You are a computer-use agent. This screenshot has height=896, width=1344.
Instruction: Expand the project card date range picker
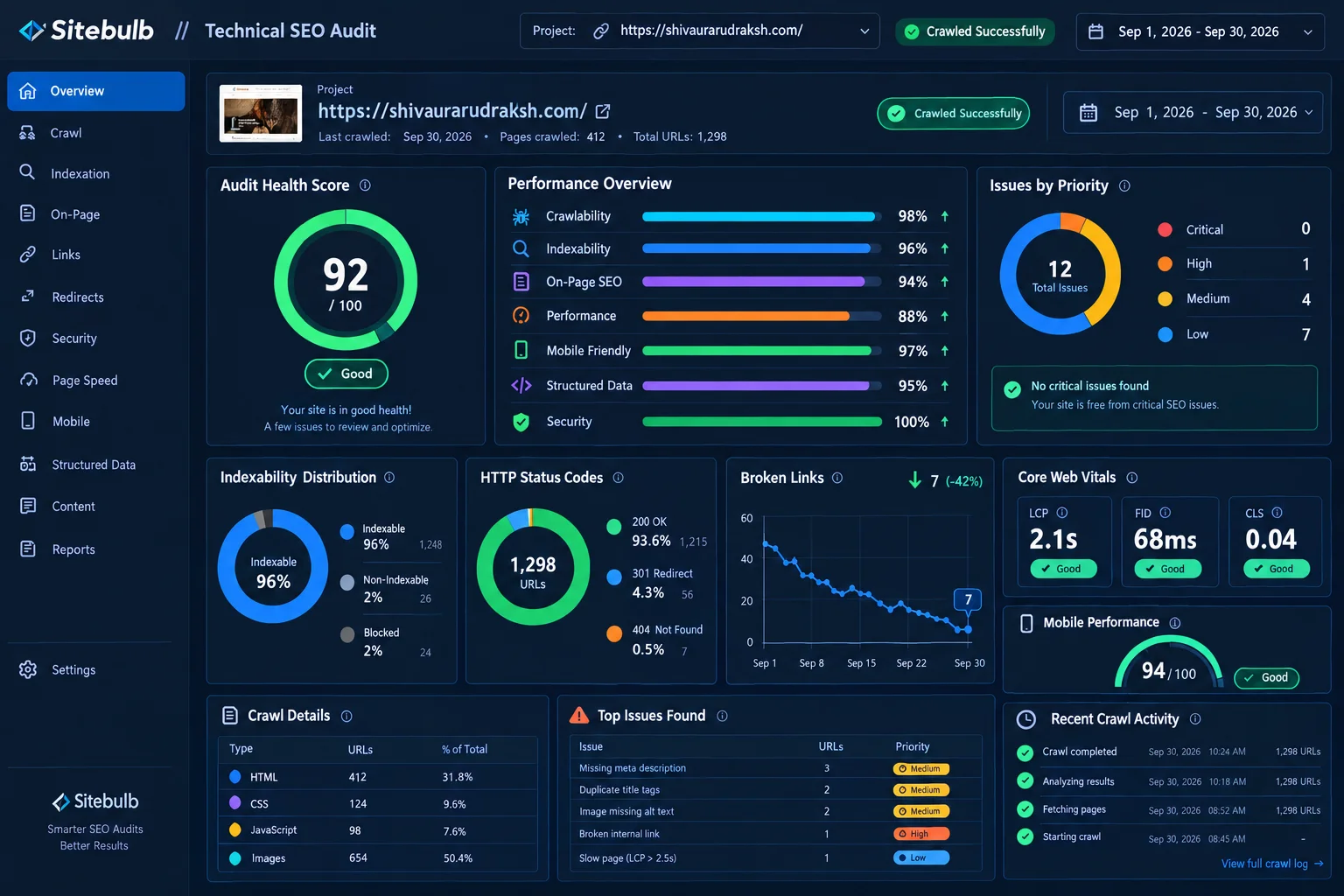pyautogui.click(x=1193, y=112)
